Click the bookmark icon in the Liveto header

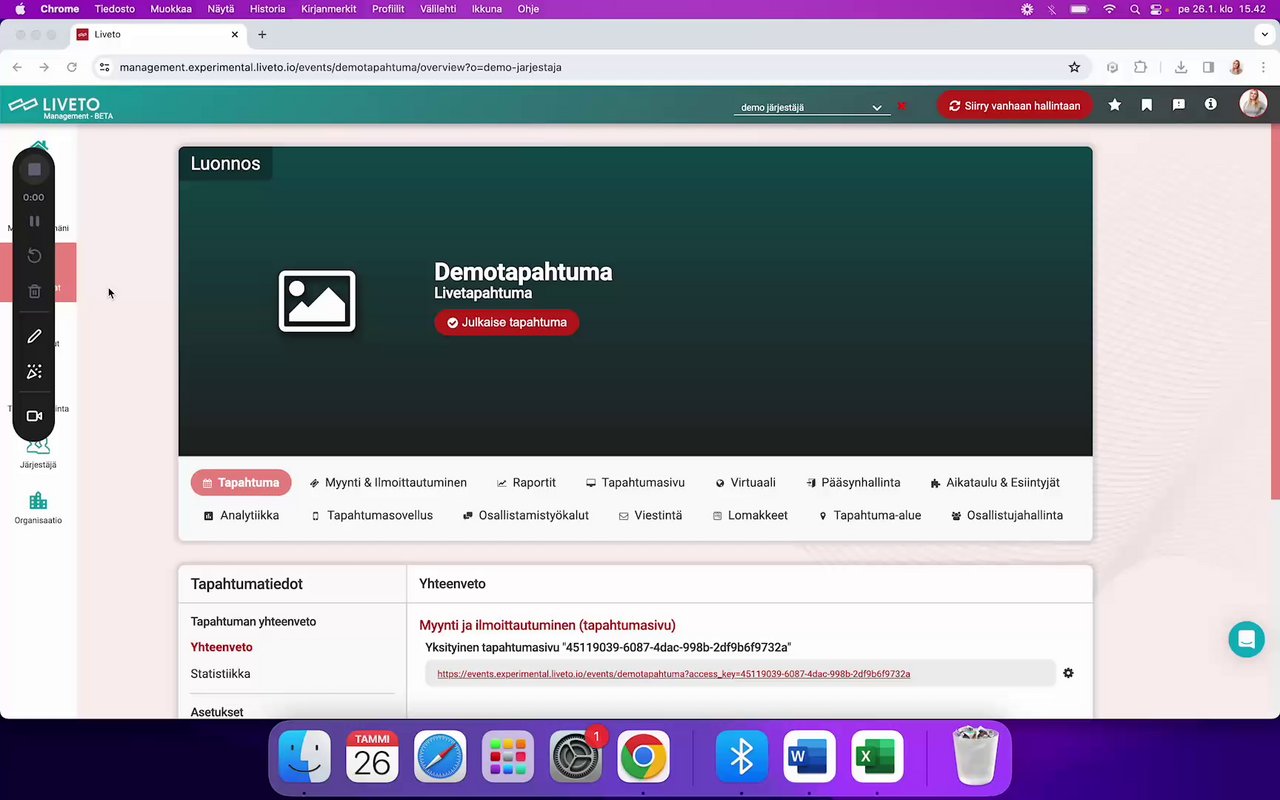pos(1147,105)
